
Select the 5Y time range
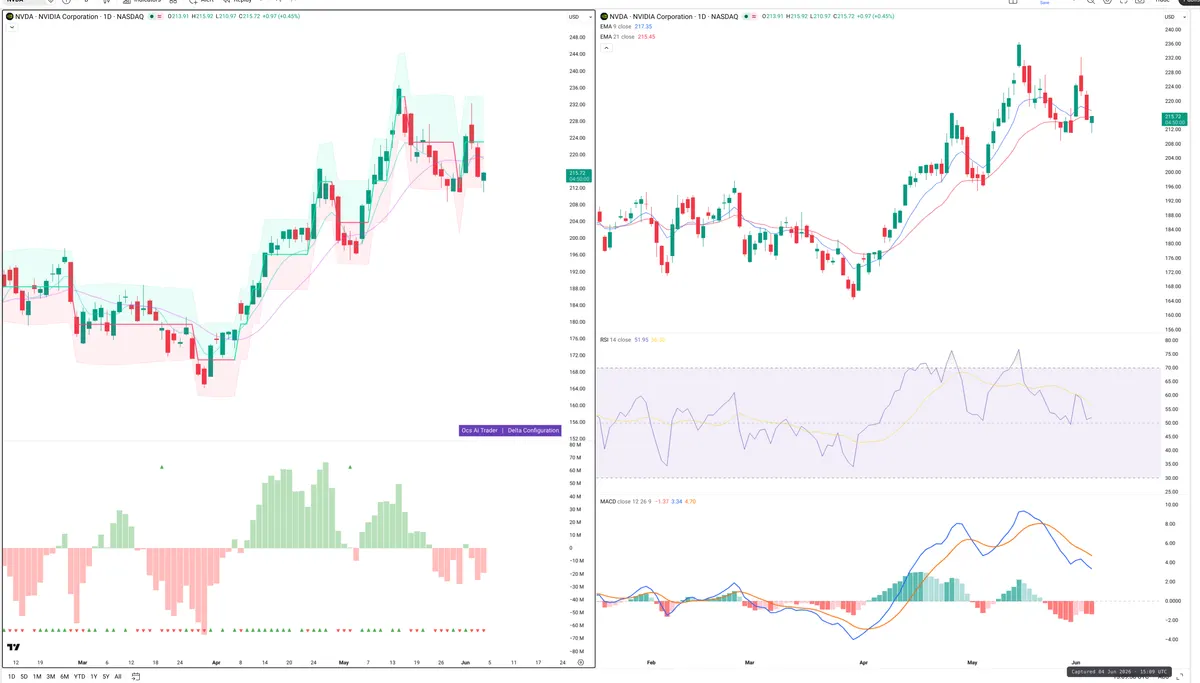point(105,676)
